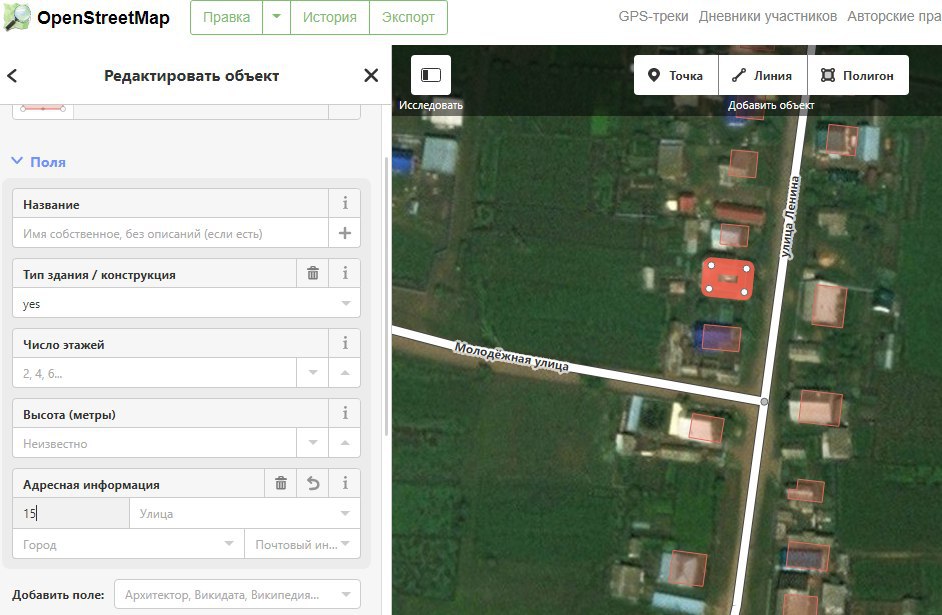Delete the Адресная информация field
Viewport: 942px width, 615px height.
pyautogui.click(x=281, y=483)
